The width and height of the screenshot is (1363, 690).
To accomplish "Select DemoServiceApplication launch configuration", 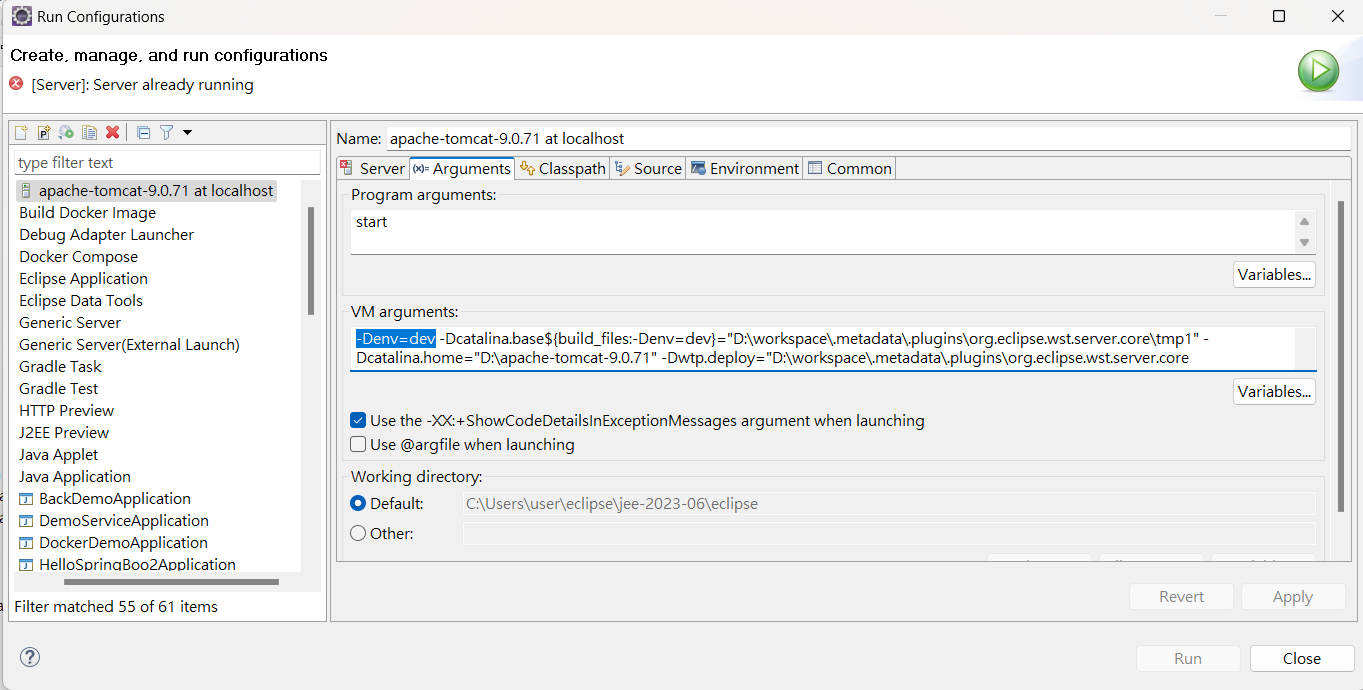I will (114, 520).
